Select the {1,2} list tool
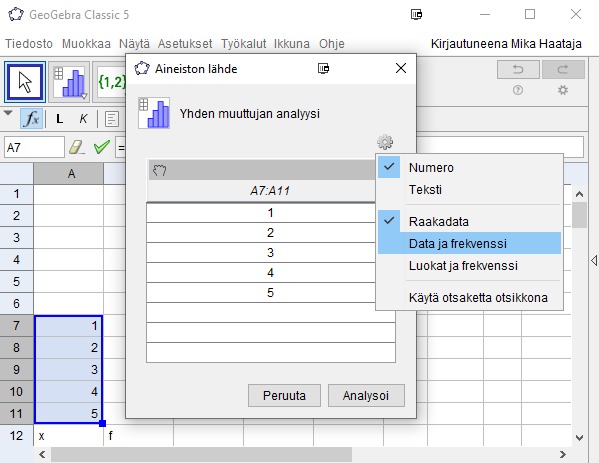Image resolution: width=599 pixels, height=463 pixels. point(111,82)
